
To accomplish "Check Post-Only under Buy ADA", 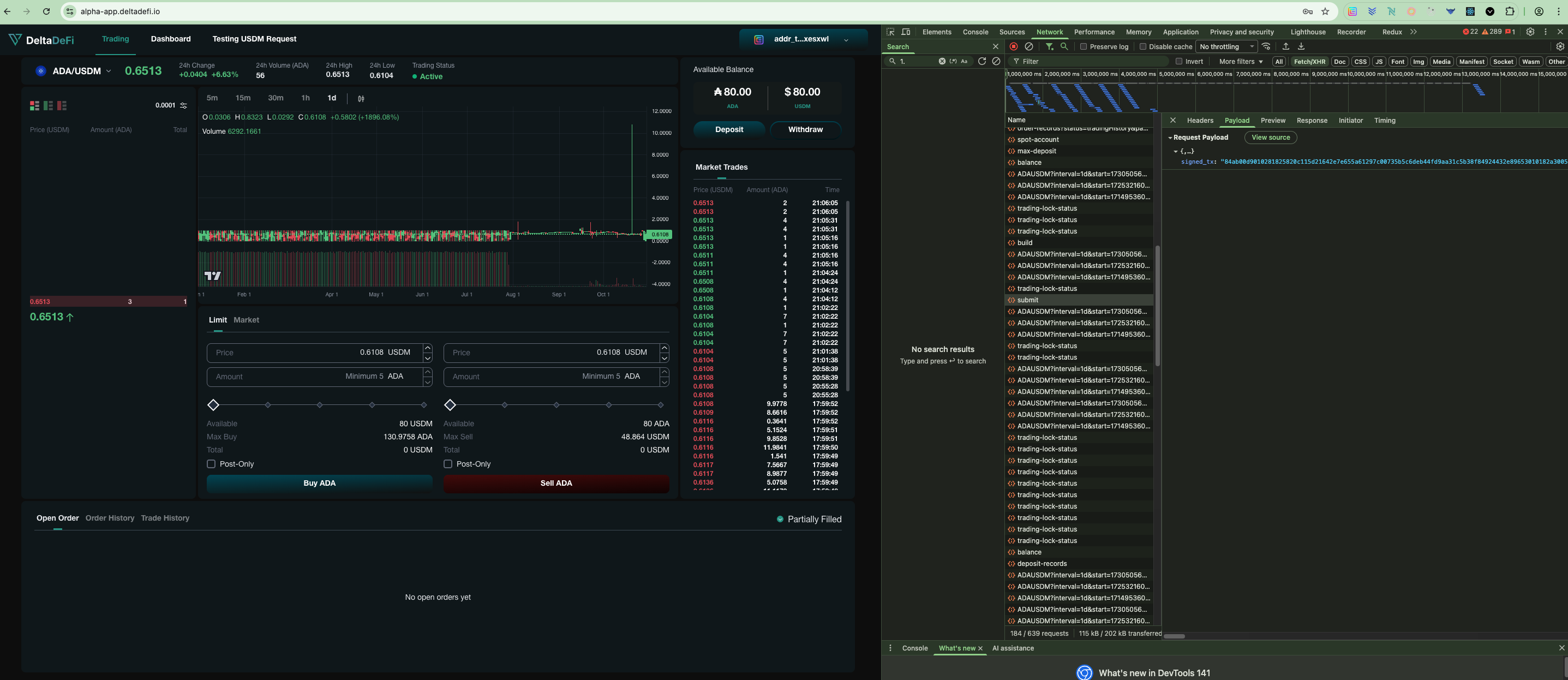I will coord(211,464).
